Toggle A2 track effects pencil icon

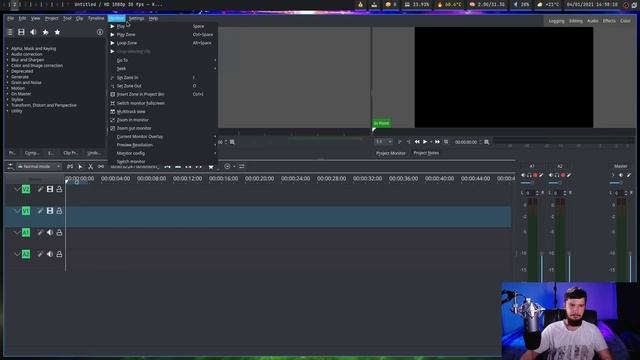[40, 254]
